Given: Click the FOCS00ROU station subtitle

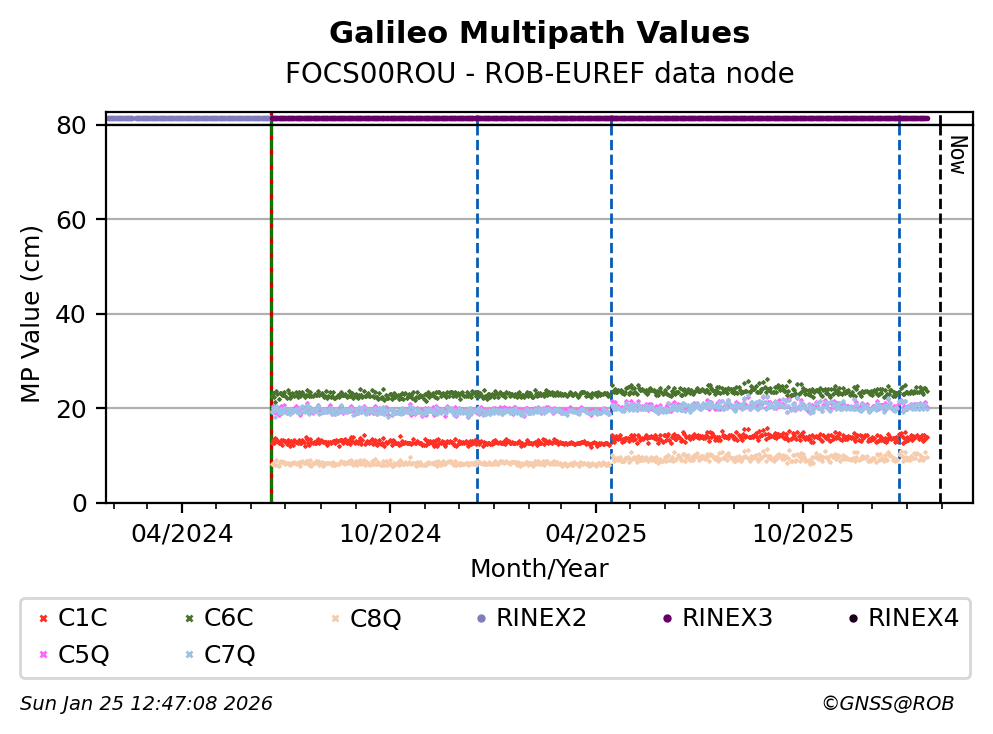Looking at the screenshot, I should pos(539,74).
